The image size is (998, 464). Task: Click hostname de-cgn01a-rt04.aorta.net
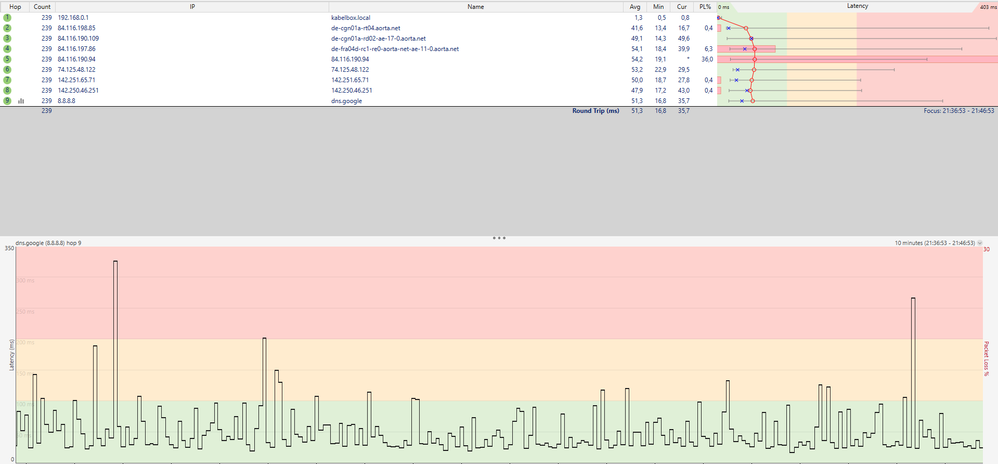click(365, 28)
